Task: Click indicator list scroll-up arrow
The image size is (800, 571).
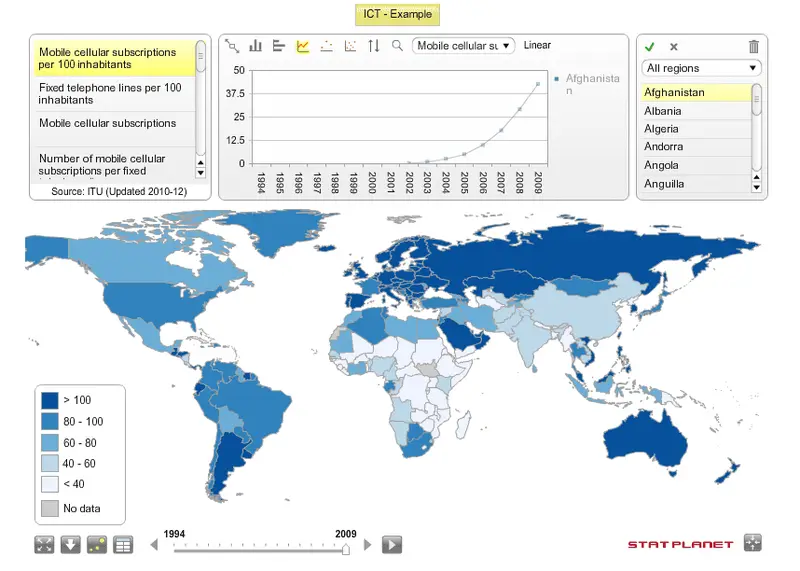Action: point(201,163)
